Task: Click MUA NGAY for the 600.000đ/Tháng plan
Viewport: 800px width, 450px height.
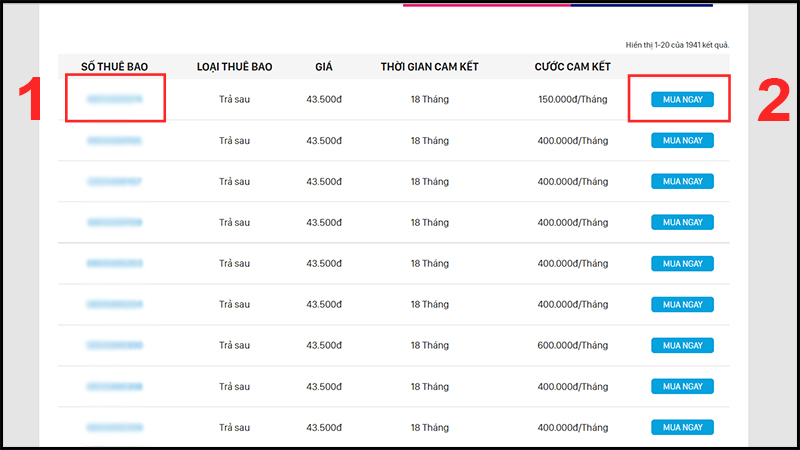Action: [x=682, y=345]
